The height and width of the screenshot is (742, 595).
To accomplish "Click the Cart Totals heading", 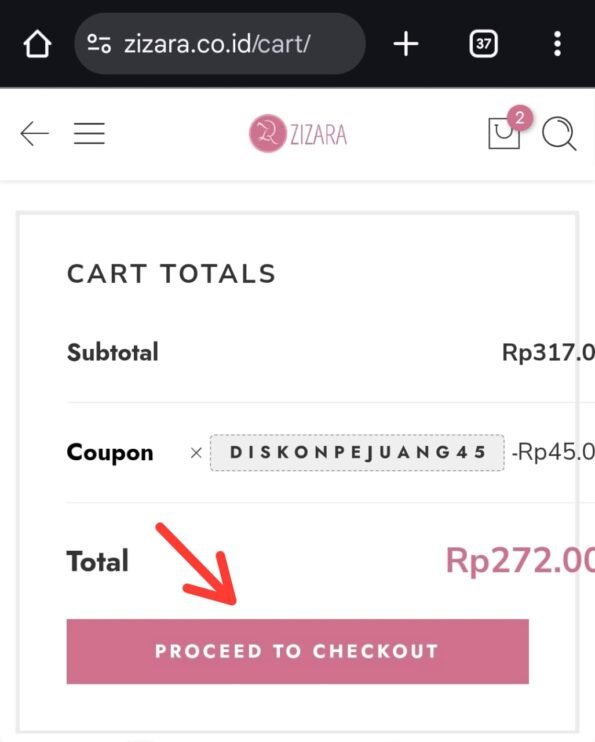I will point(171,274).
